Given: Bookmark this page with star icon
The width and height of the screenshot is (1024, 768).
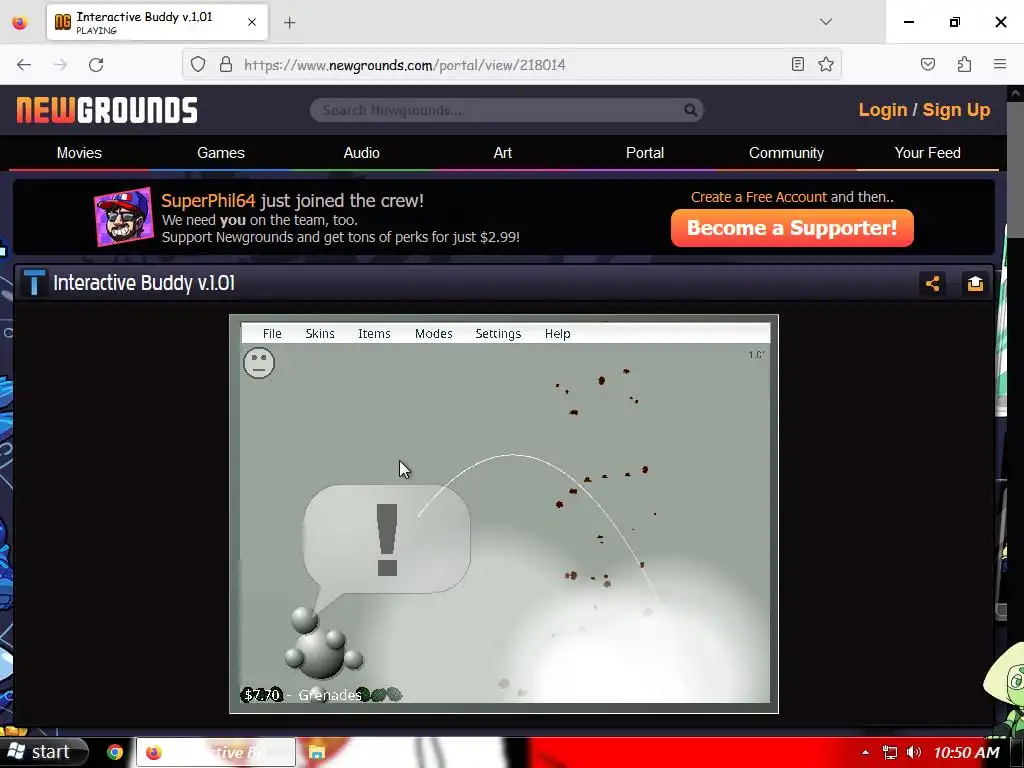Looking at the screenshot, I should (825, 64).
